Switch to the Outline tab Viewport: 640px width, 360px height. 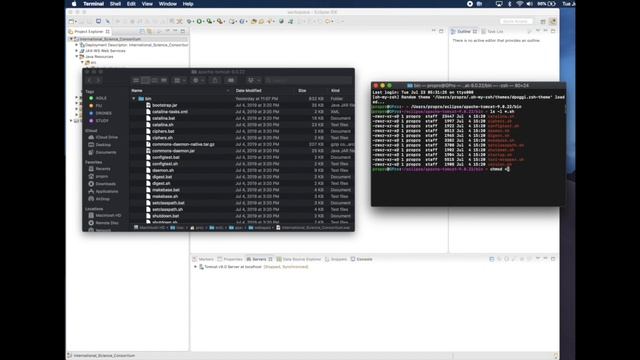(x=464, y=31)
